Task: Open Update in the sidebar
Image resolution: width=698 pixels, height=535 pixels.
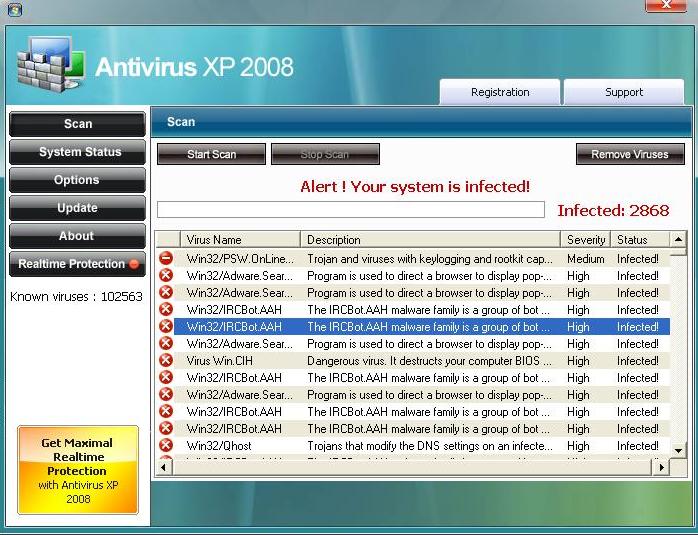Action: tap(77, 208)
